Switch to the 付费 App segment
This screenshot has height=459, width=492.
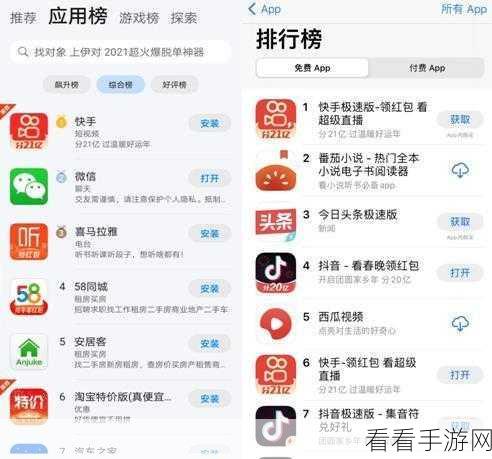coord(427,68)
